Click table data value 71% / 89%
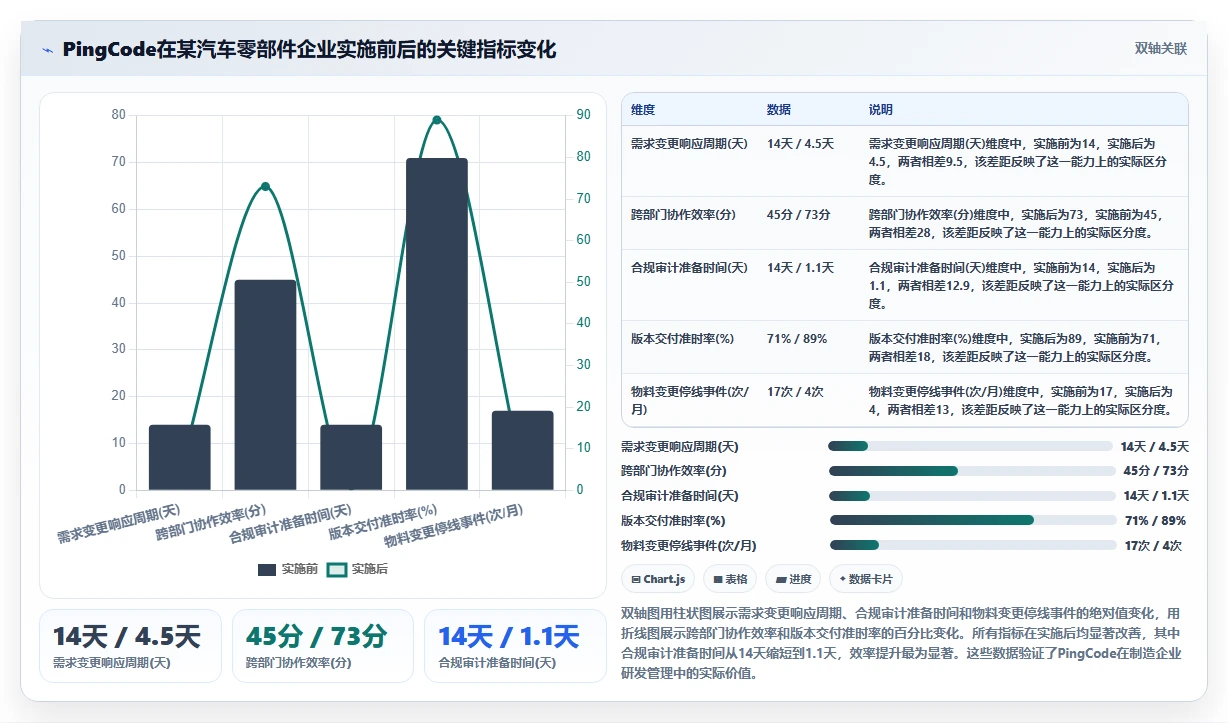1228x723 pixels. [x=797, y=339]
